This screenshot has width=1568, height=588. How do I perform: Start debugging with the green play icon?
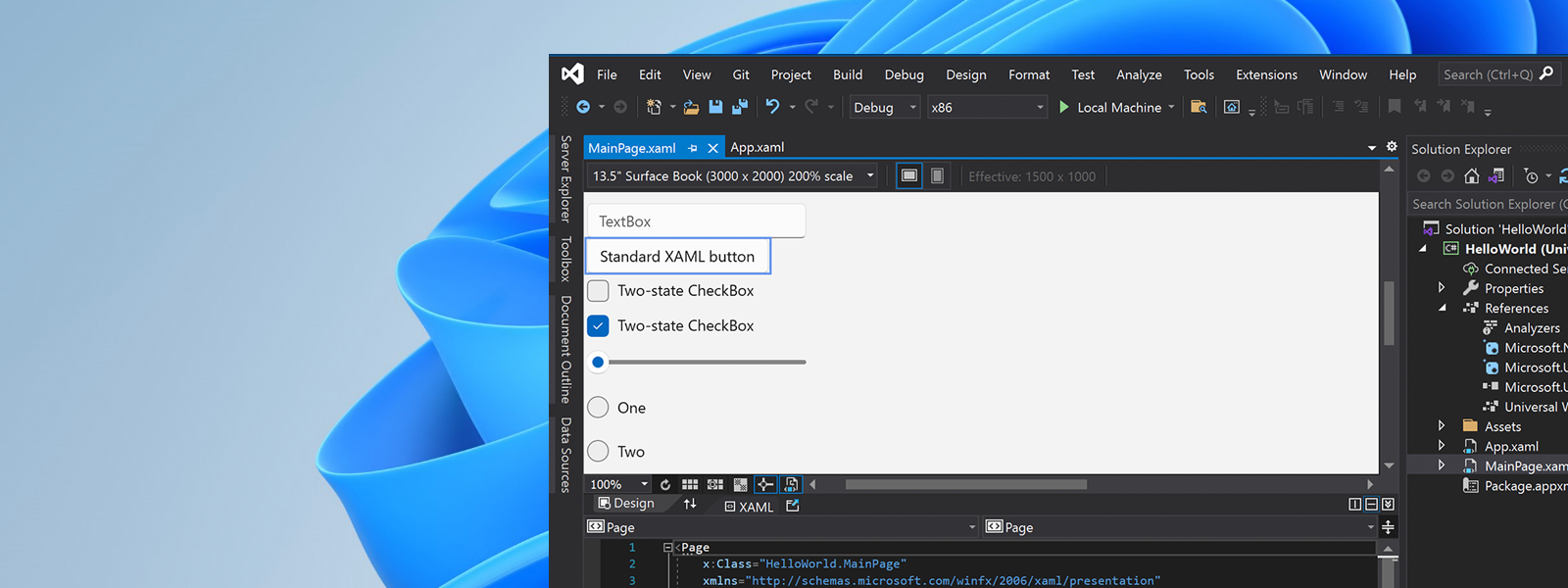click(1064, 107)
